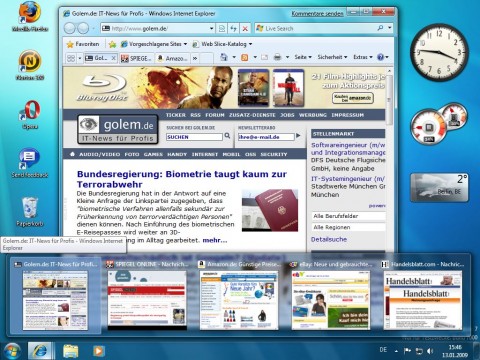Open the blue Help question mark icon
Image resolution: width=480 pixels, height=360 pixels.
pyautogui.click(x=380, y=57)
